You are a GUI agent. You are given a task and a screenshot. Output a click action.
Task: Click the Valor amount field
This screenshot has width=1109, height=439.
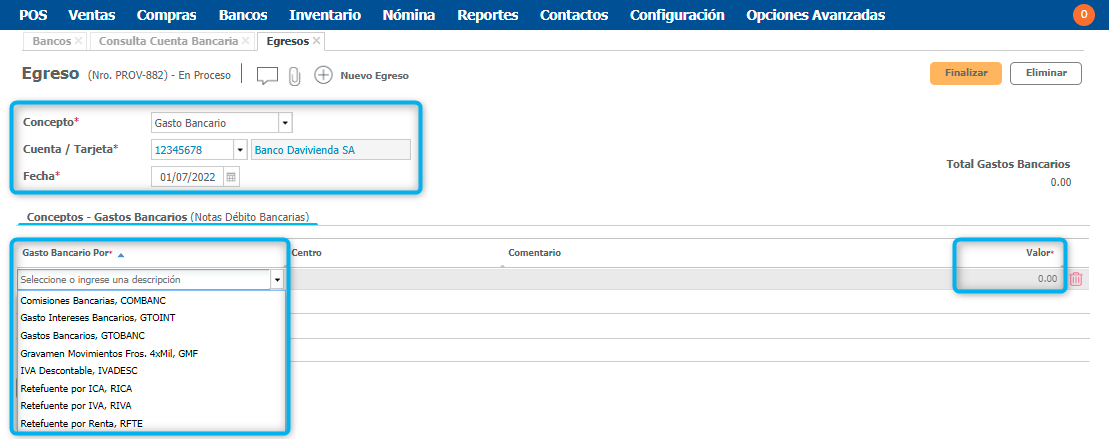(x=1010, y=279)
